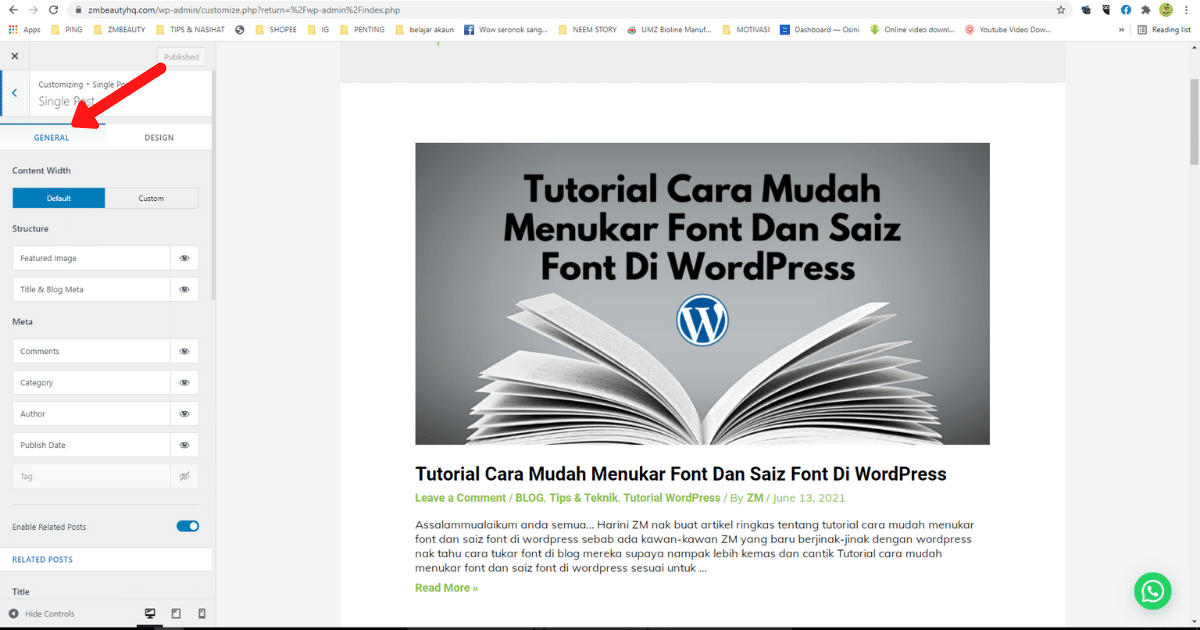Click the Featured Image row label
This screenshot has width=1200, height=630.
pos(48,258)
